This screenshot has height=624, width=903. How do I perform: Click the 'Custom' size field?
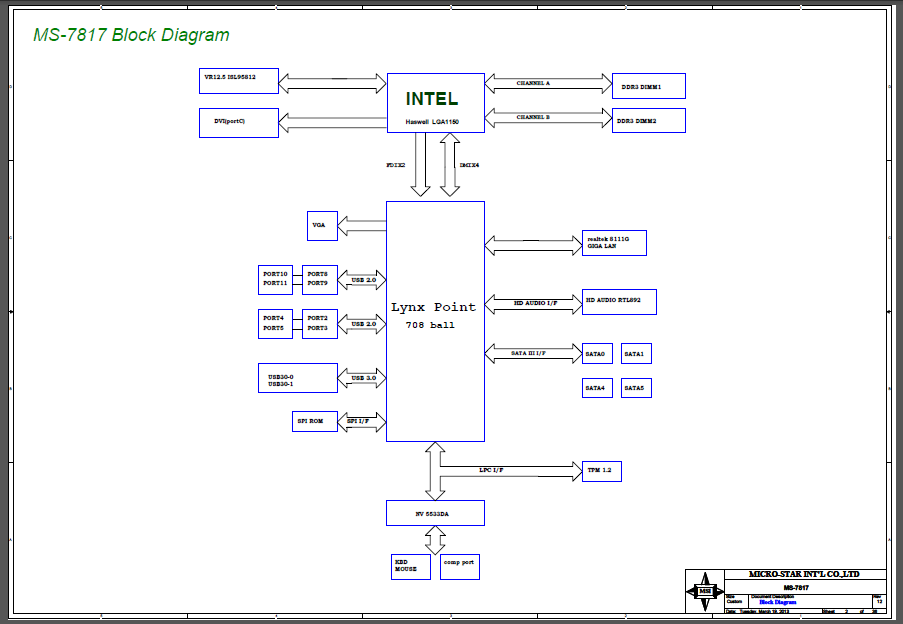pyautogui.click(x=734, y=602)
